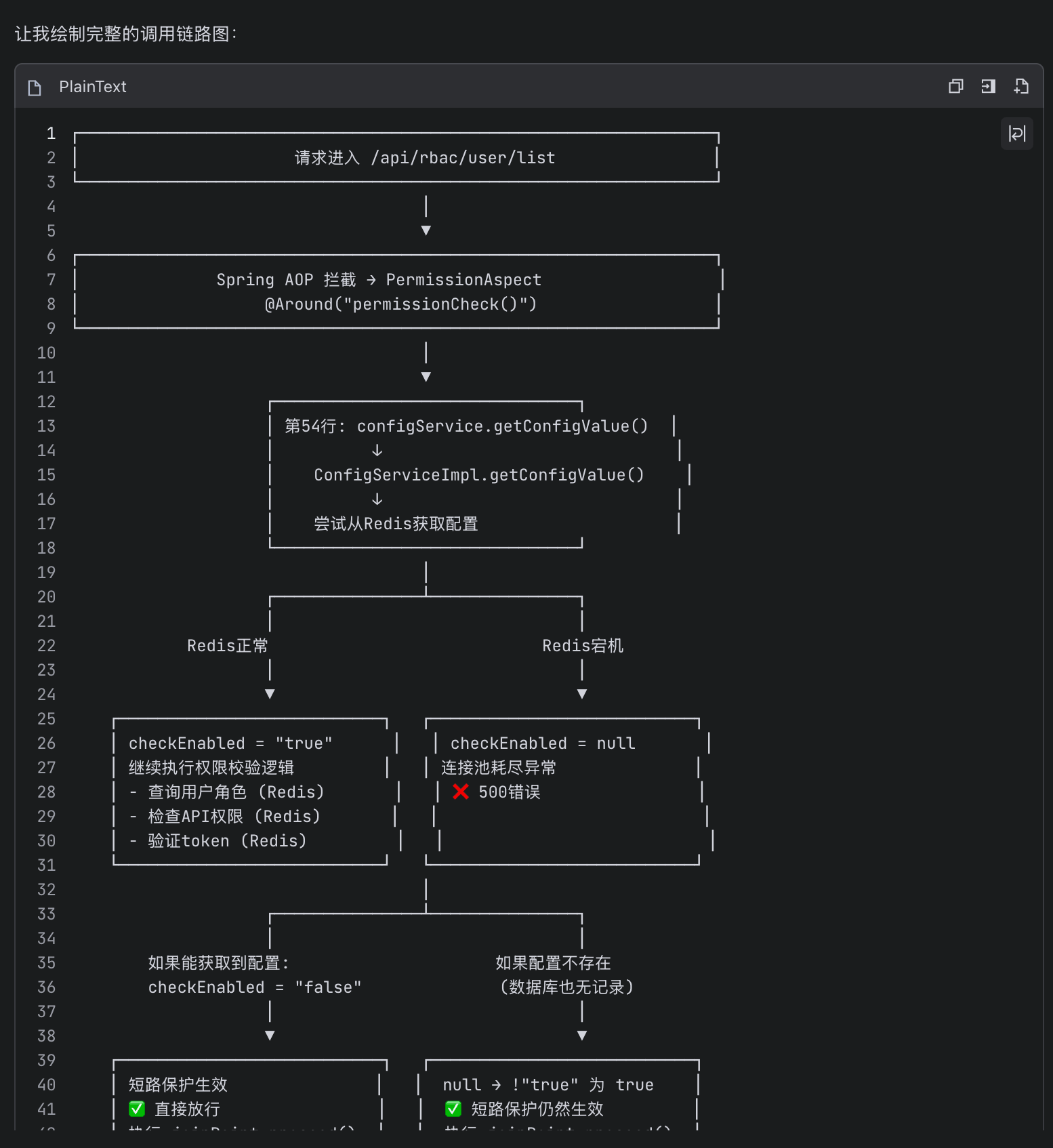Click the Redis正常 branch label
This screenshot has height=1148, width=1053.
click(x=227, y=646)
